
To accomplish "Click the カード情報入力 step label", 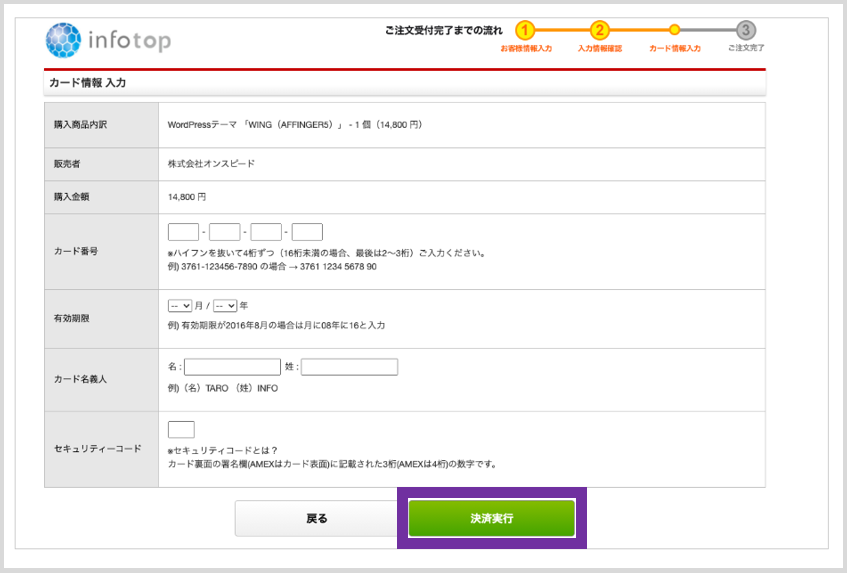I will click(x=675, y=49).
